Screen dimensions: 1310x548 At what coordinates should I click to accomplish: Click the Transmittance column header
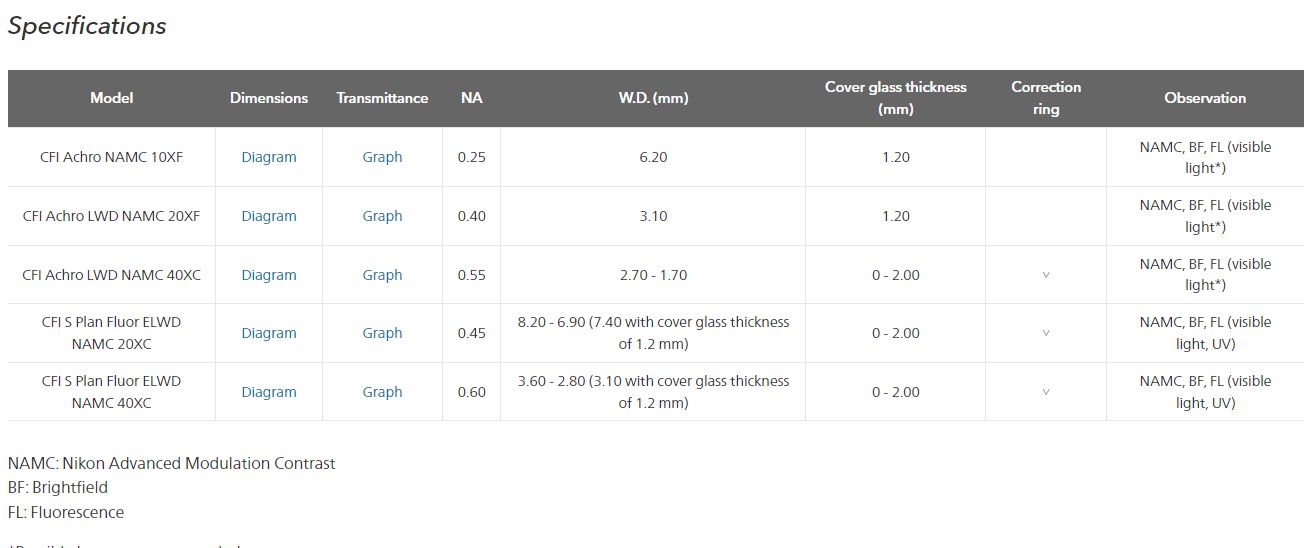pos(382,98)
